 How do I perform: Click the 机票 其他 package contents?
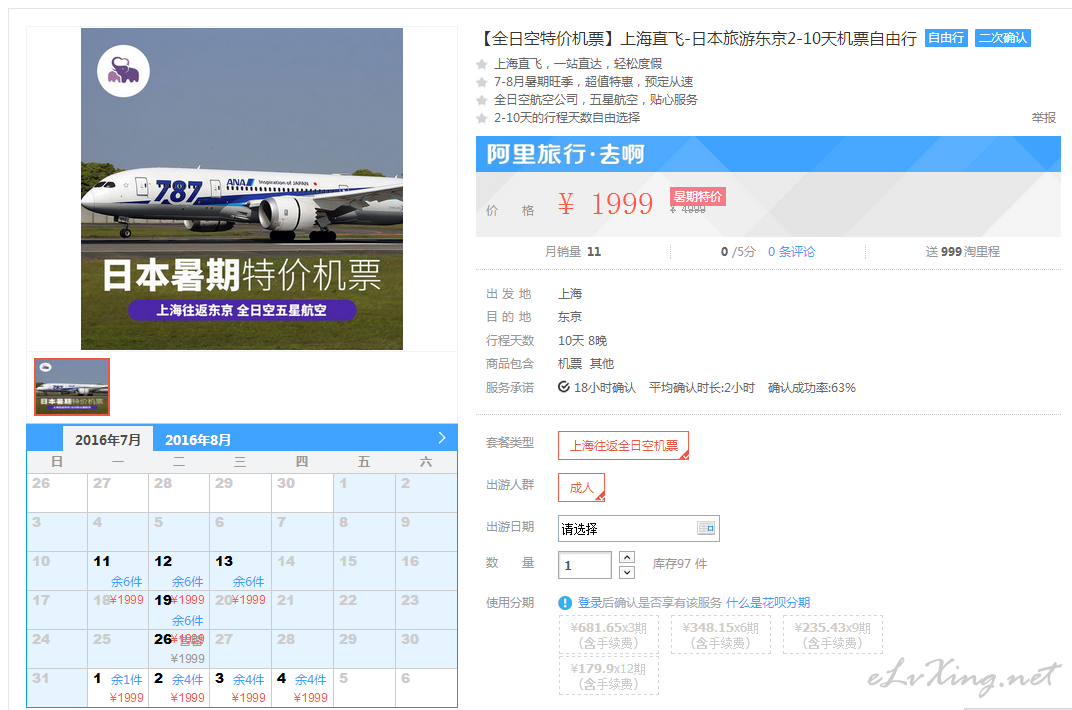pos(586,364)
